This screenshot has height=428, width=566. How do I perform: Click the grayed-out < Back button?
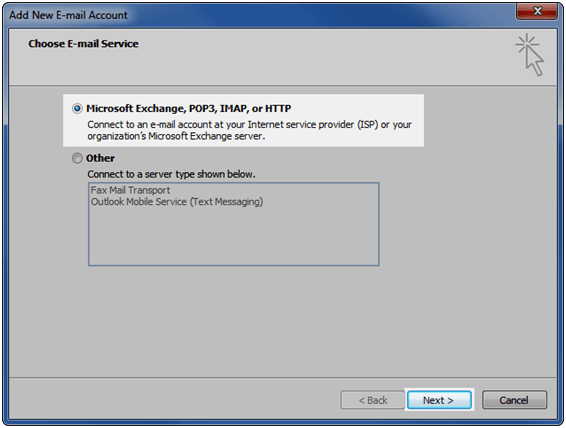coord(373,400)
